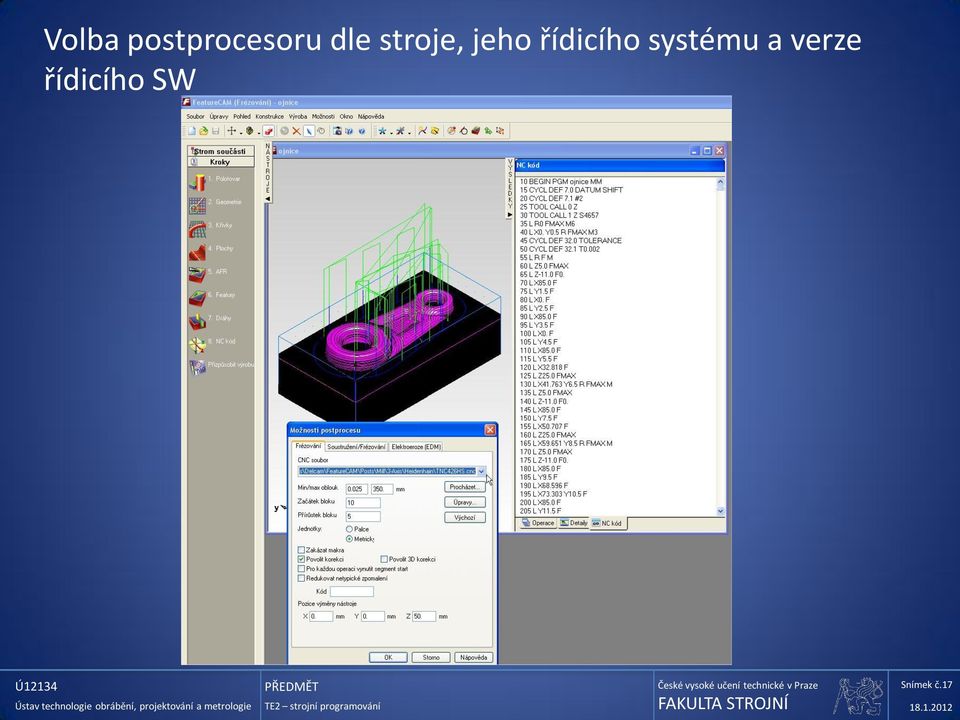Click the Plochy step icon
This screenshot has width=960, height=720.
(x=197, y=252)
